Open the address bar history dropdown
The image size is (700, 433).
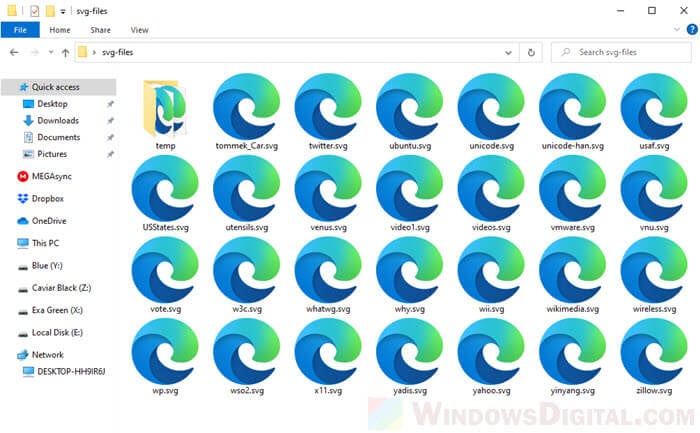click(510, 52)
